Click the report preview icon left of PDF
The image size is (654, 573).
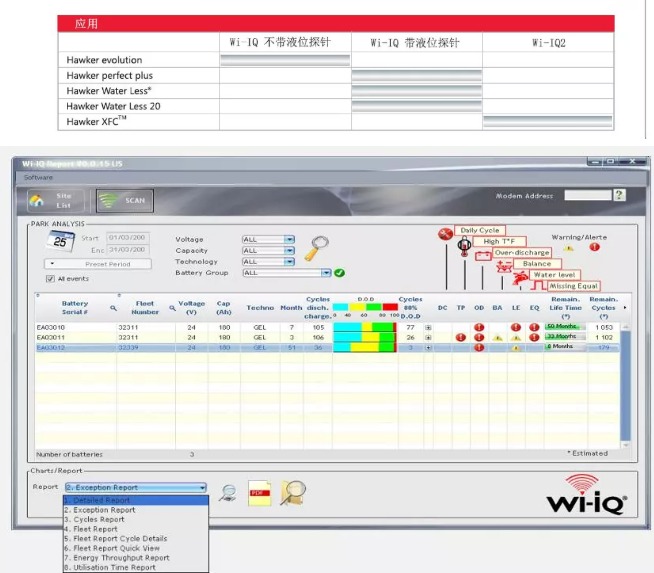(228, 490)
